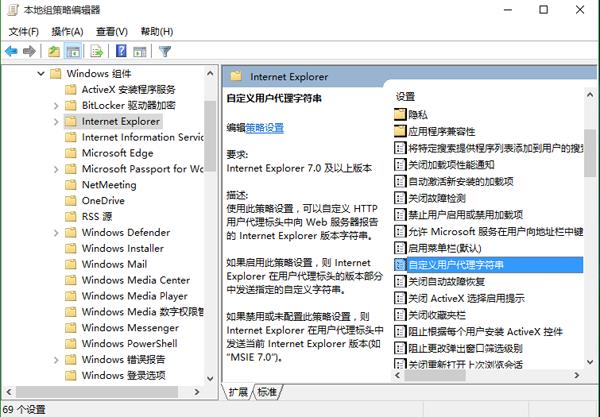
Task: Select Windows Messenger in the tree
Action: point(130,327)
